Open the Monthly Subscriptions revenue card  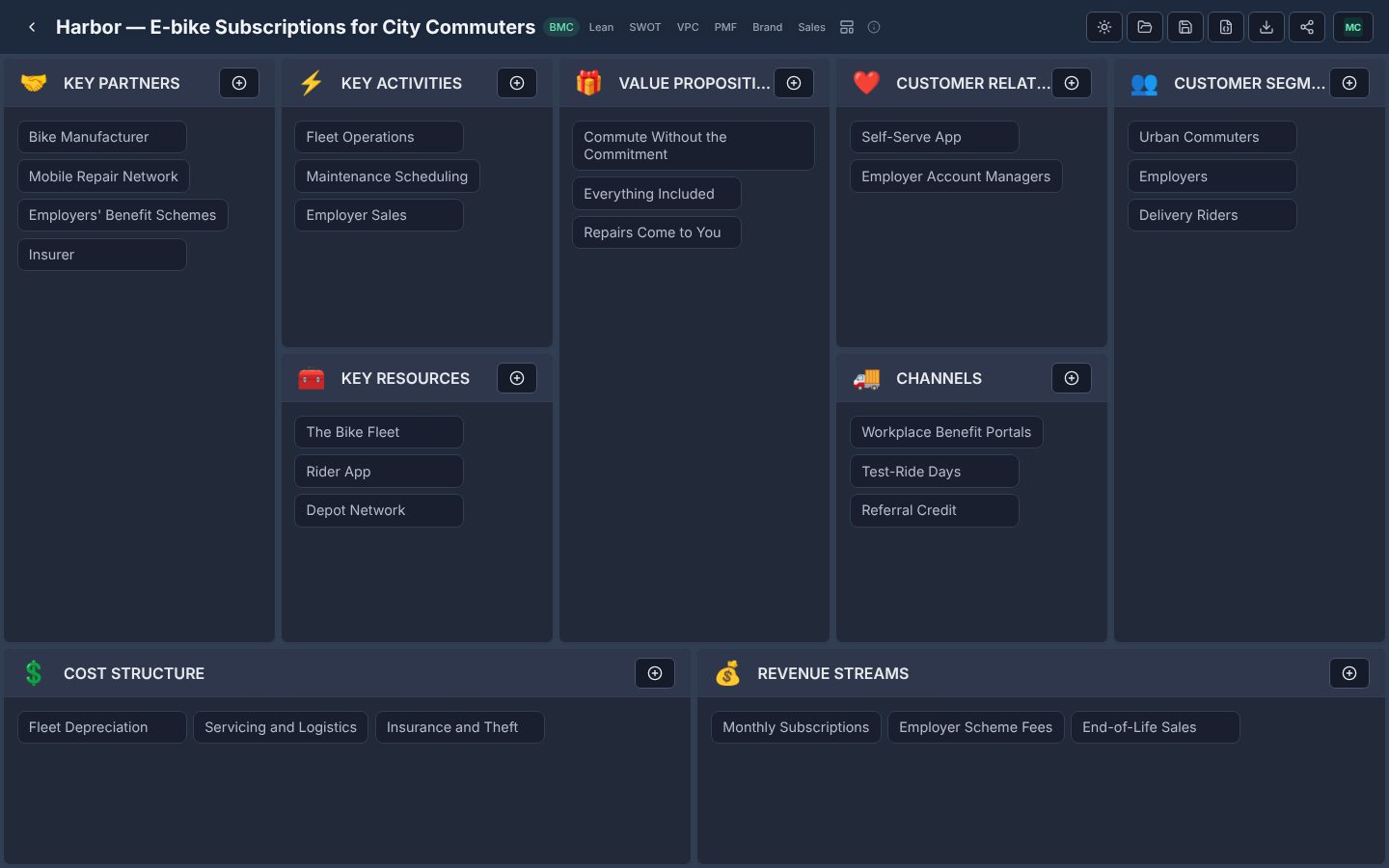click(x=796, y=727)
